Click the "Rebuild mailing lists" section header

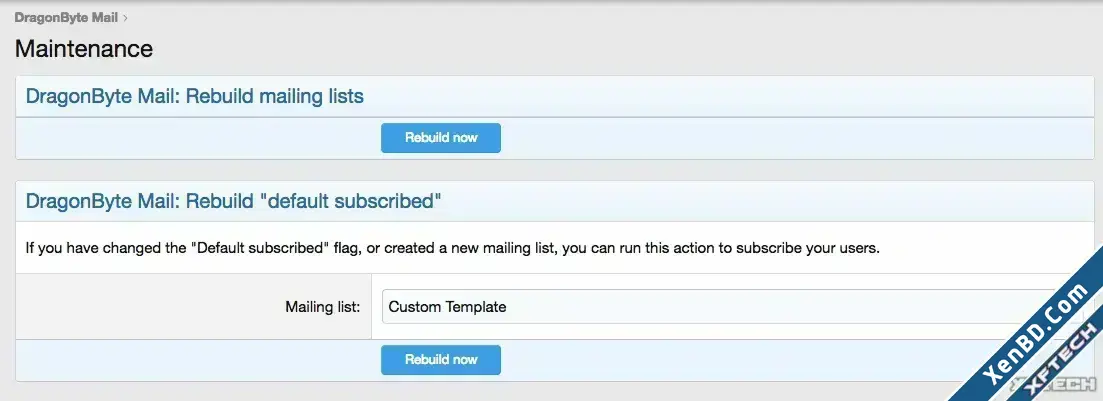[194, 96]
